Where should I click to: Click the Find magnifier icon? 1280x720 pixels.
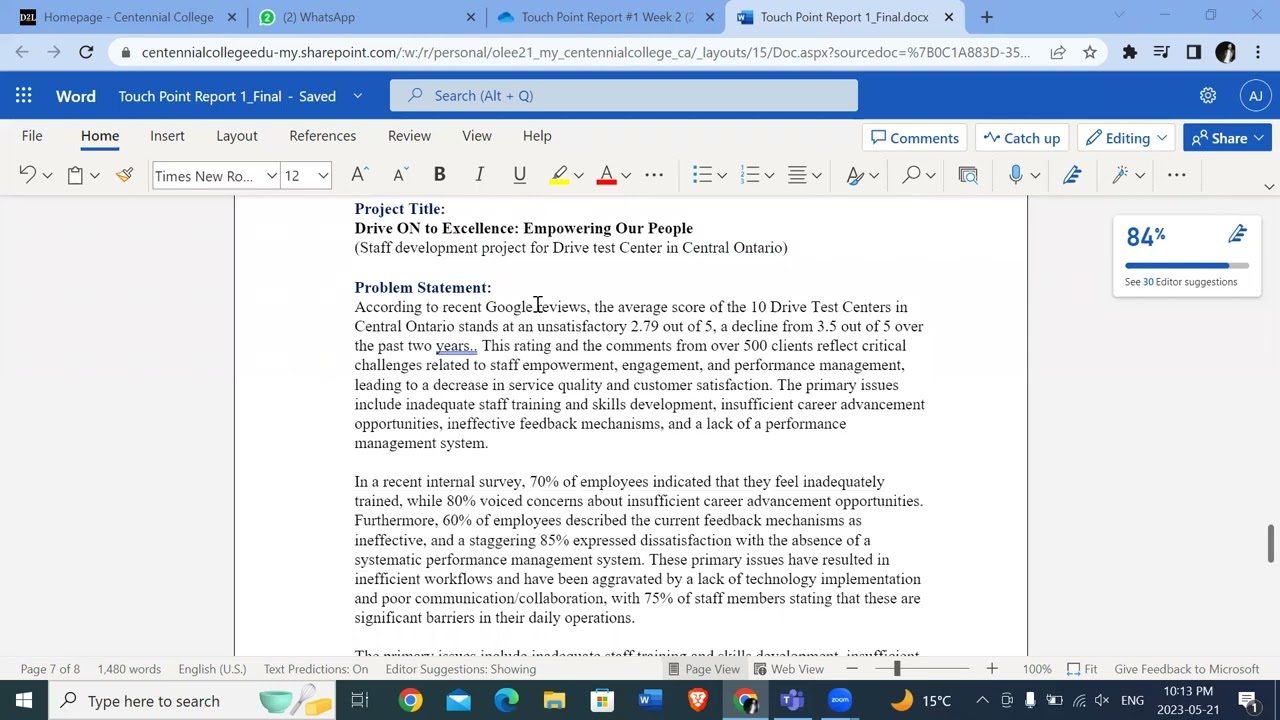click(911, 175)
